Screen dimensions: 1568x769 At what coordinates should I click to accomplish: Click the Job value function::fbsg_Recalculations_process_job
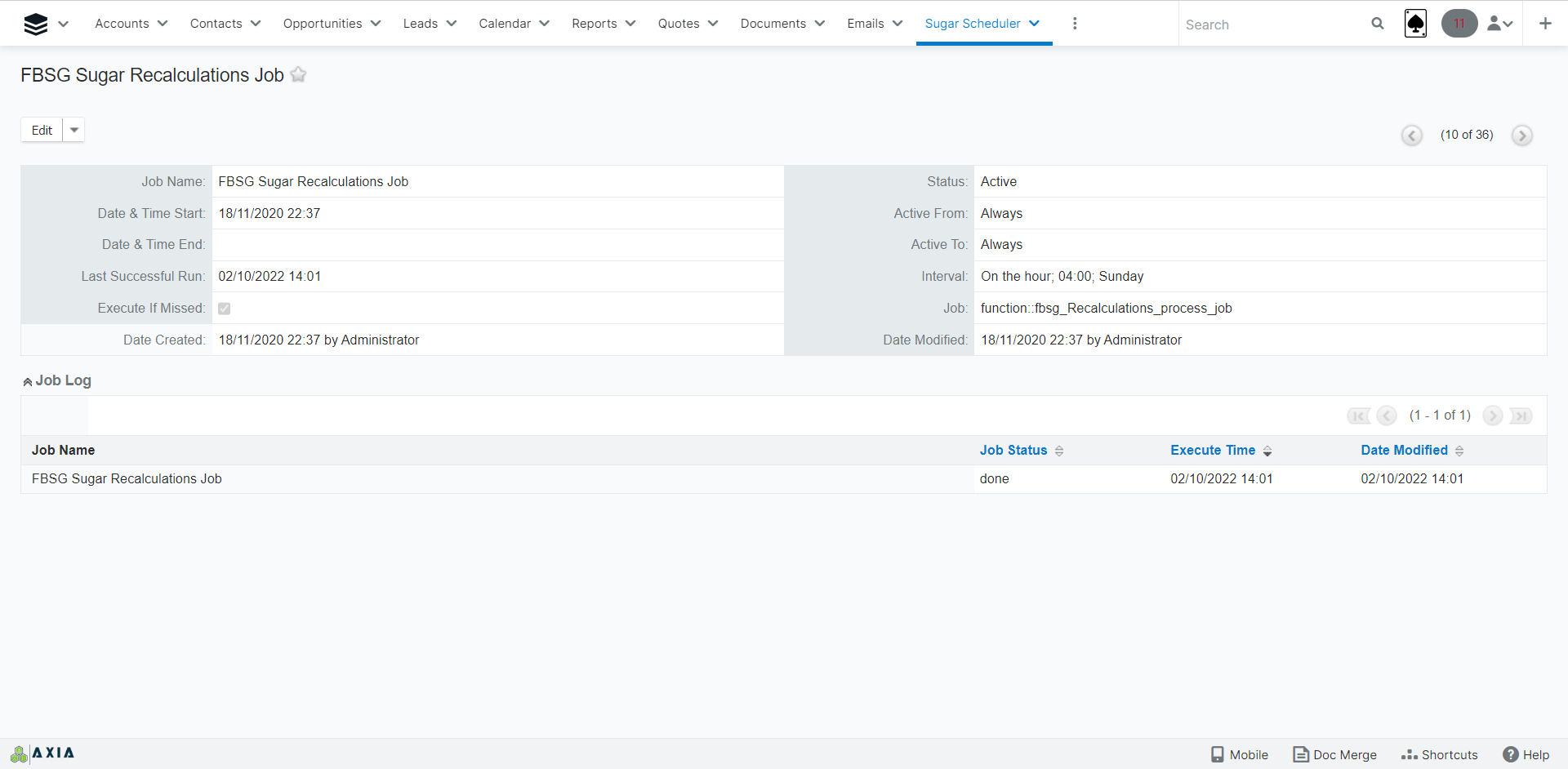tap(1107, 309)
